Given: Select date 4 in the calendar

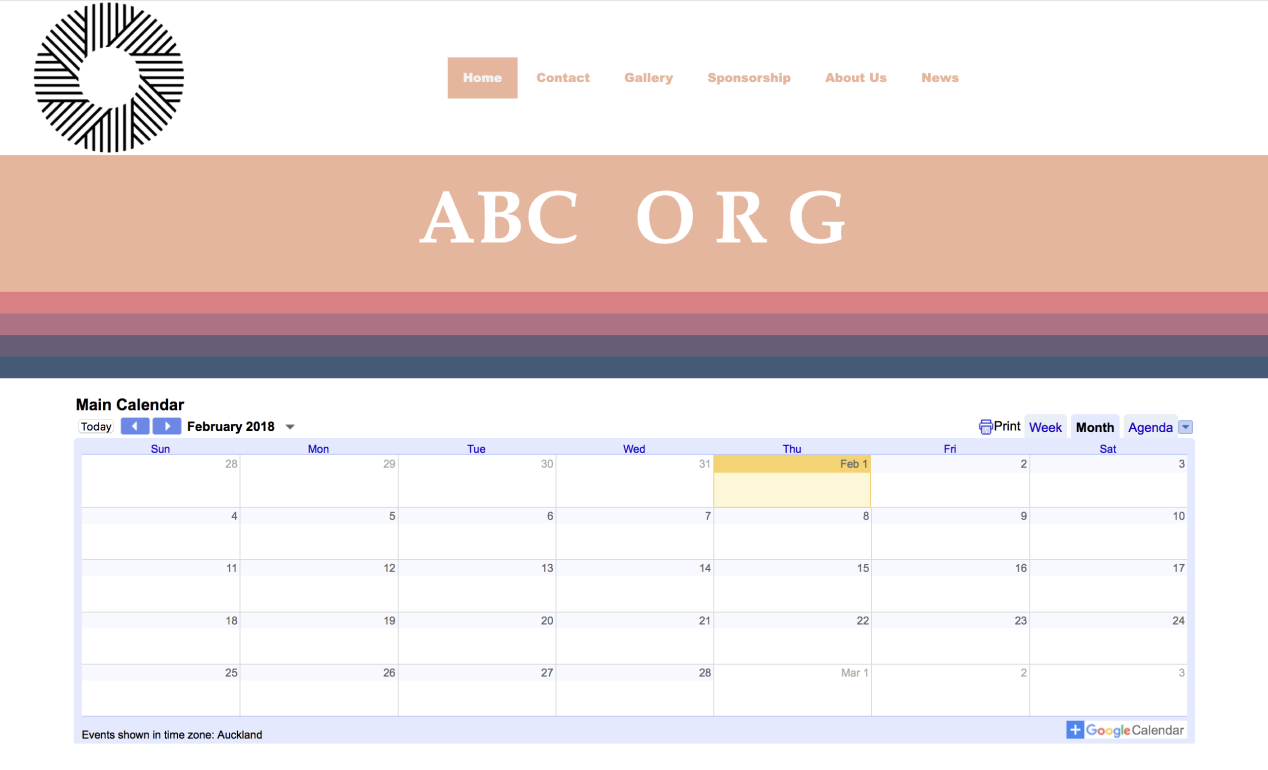Looking at the screenshot, I should pyautogui.click(x=234, y=516).
